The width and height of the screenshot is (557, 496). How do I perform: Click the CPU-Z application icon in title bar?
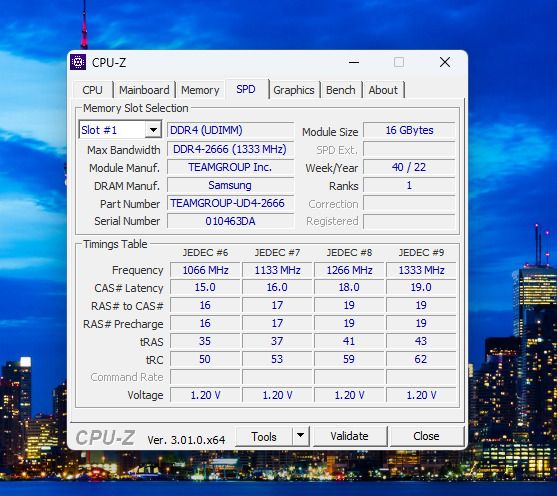coord(78,62)
